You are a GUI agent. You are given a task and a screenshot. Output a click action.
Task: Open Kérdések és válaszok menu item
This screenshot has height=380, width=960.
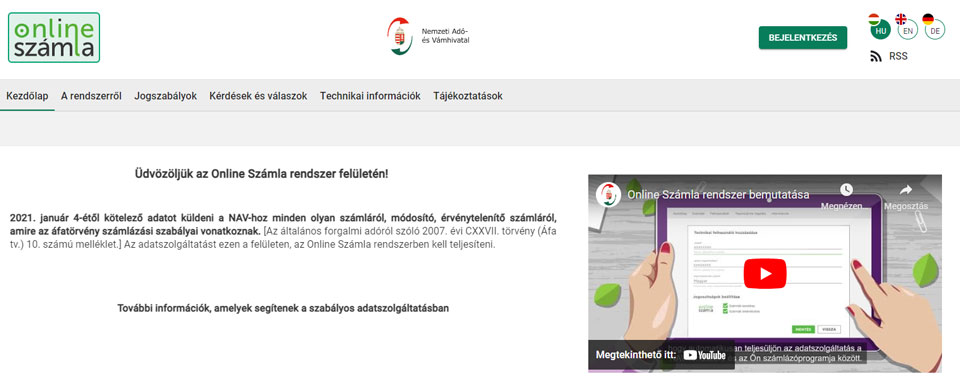pos(258,96)
